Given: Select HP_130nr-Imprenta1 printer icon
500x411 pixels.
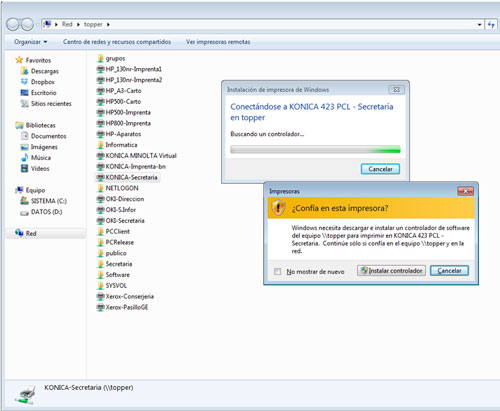Looking at the screenshot, I should tap(100, 69).
